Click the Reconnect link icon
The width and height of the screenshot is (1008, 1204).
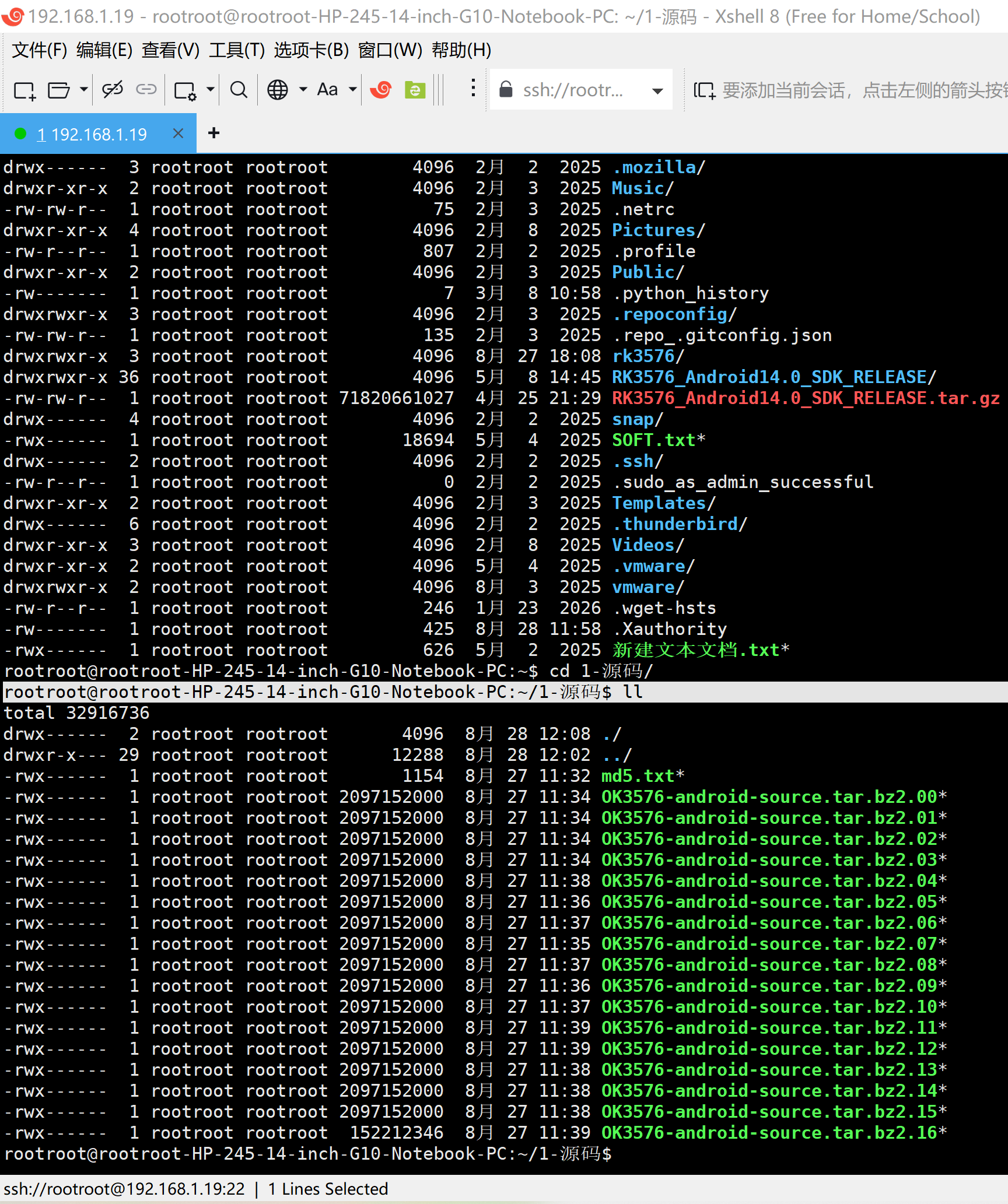point(146,89)
